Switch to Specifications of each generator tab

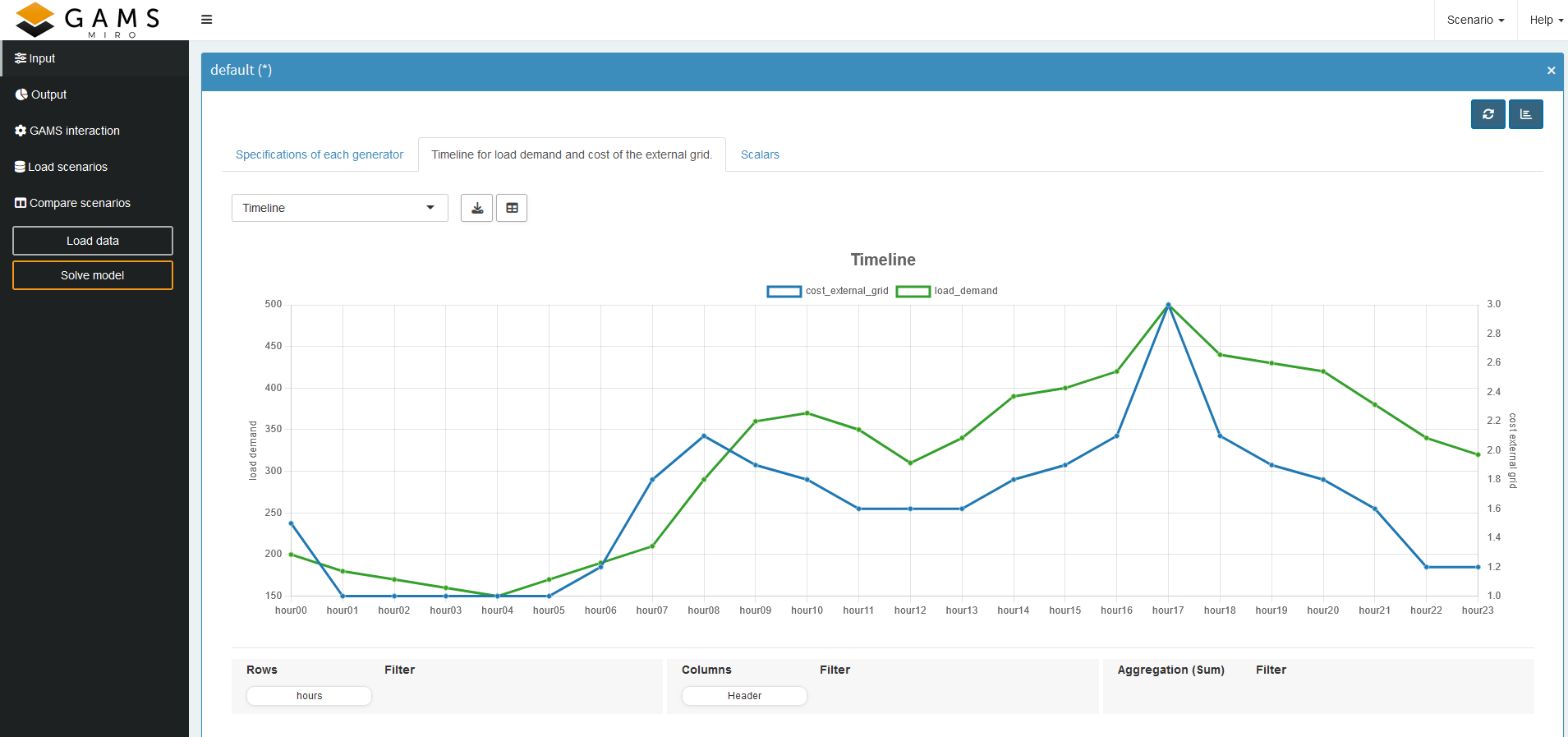click(x=320, y=154)
